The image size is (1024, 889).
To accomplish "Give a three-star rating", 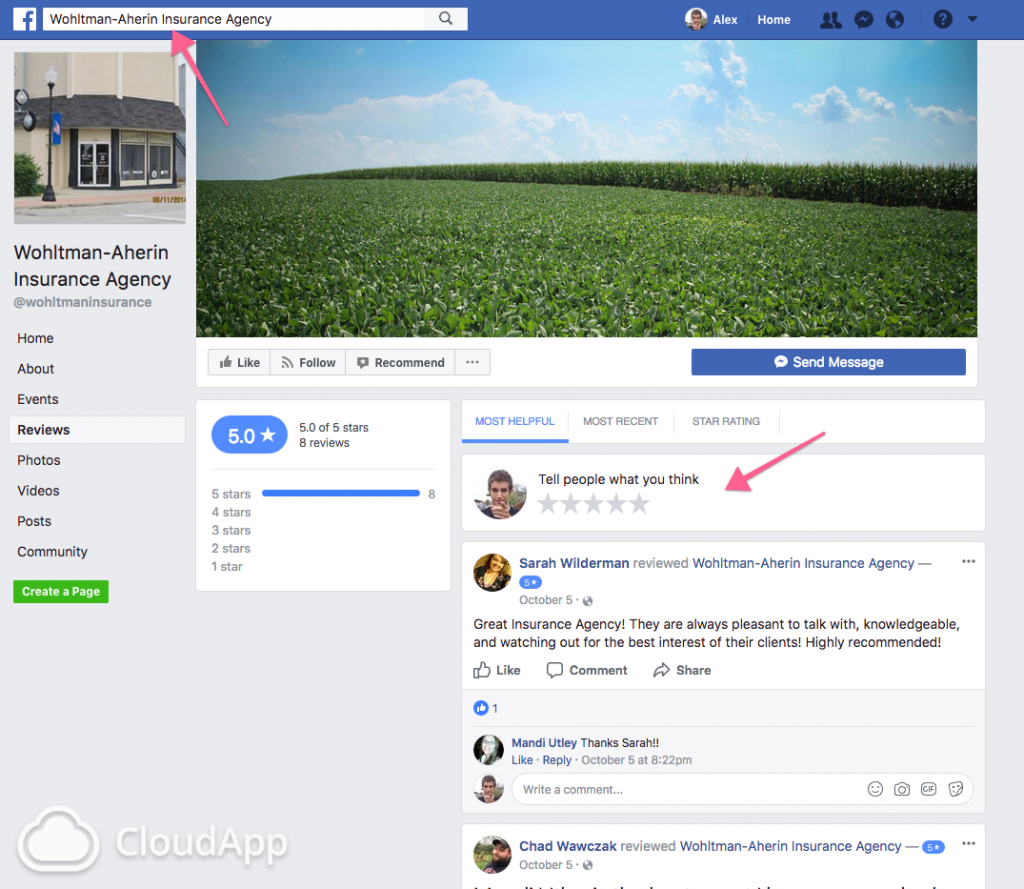I will [594, 504].
